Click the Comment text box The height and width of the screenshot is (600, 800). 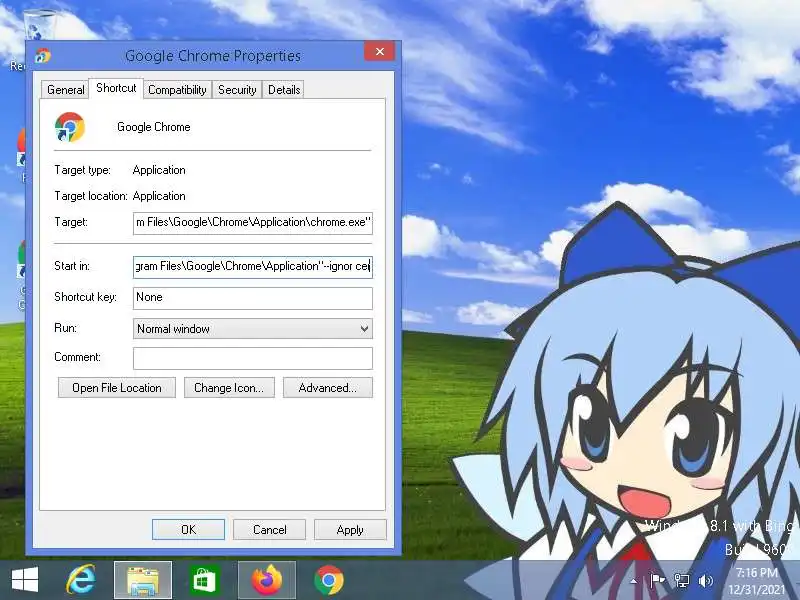click(x=253, y=358)
